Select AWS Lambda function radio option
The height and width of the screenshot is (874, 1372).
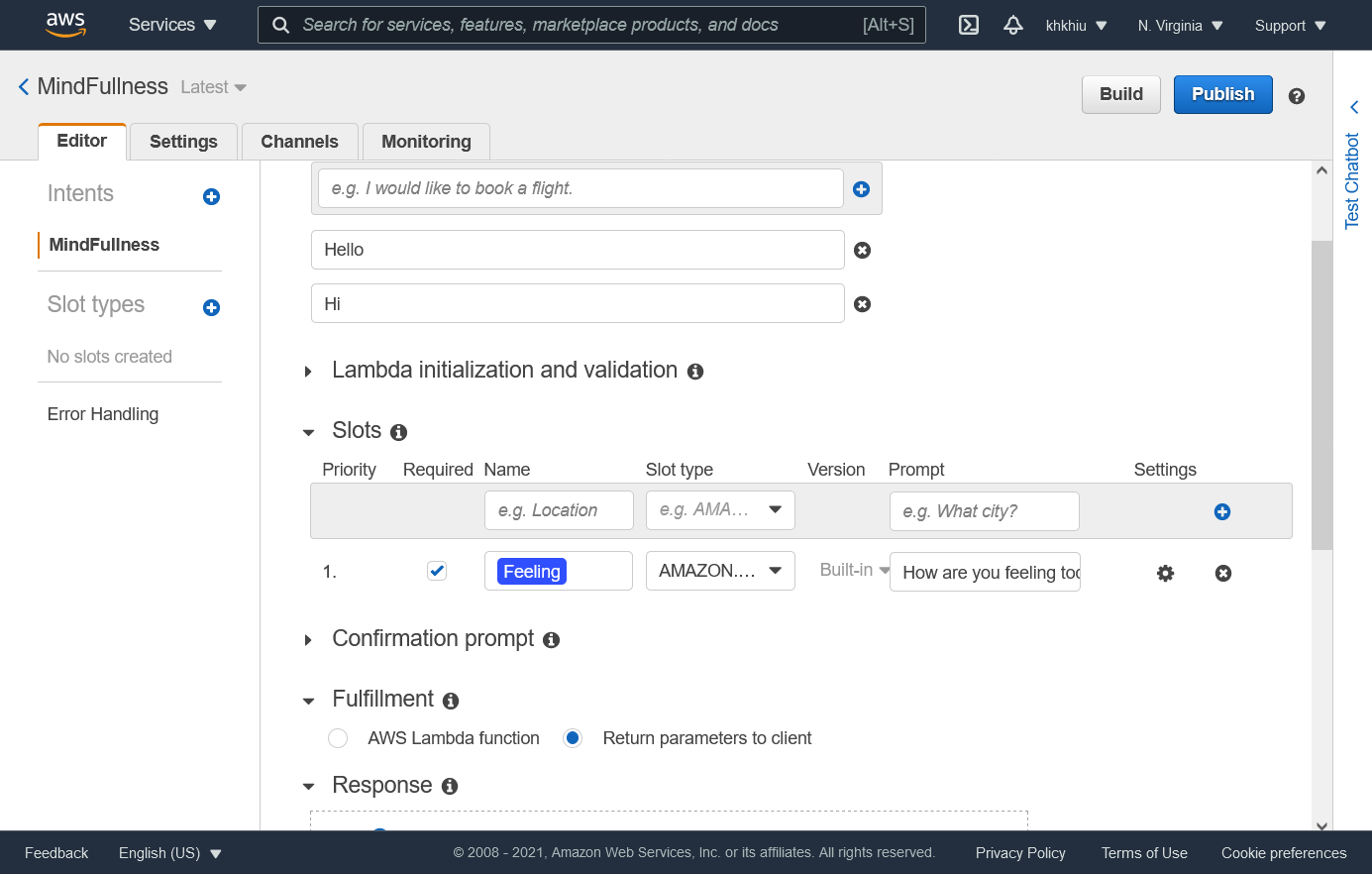coord(338,738)
